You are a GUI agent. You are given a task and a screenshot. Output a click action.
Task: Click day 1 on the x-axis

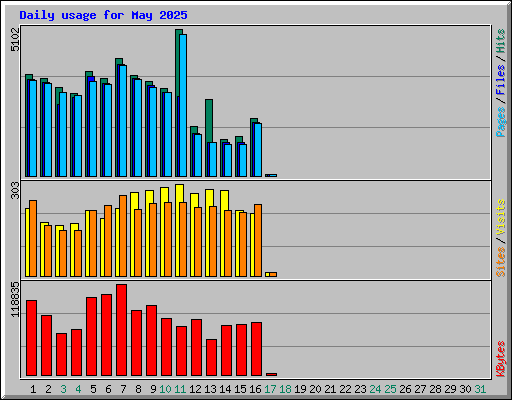pyautogui.click(x=33, y=389)
